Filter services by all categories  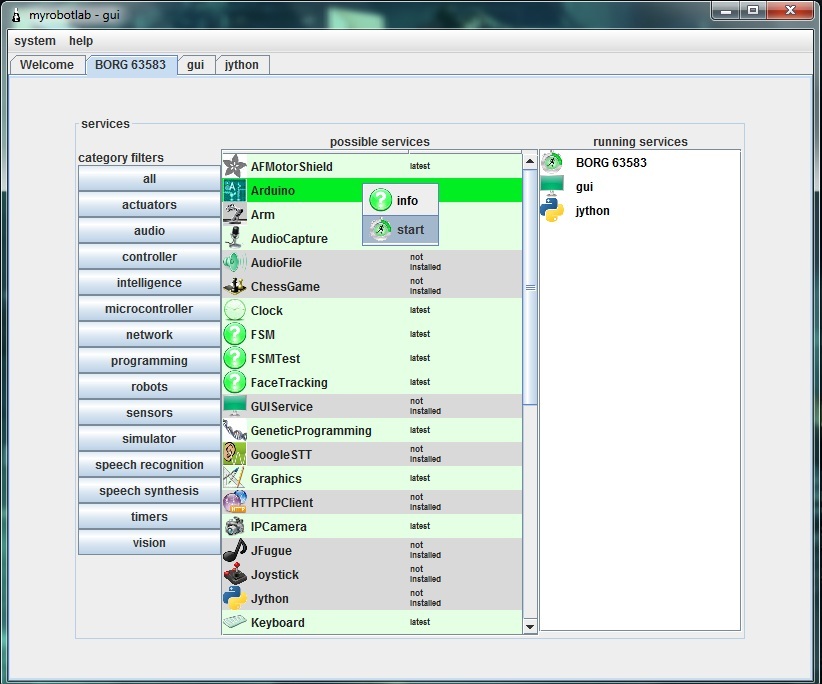(x=149, y=179)
